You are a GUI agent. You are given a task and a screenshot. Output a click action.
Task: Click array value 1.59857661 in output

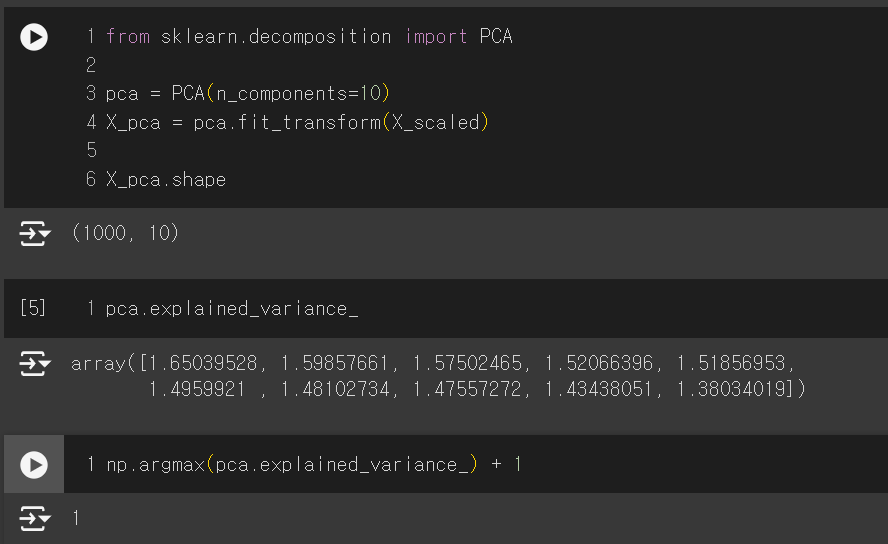click(x=335, y=363)
